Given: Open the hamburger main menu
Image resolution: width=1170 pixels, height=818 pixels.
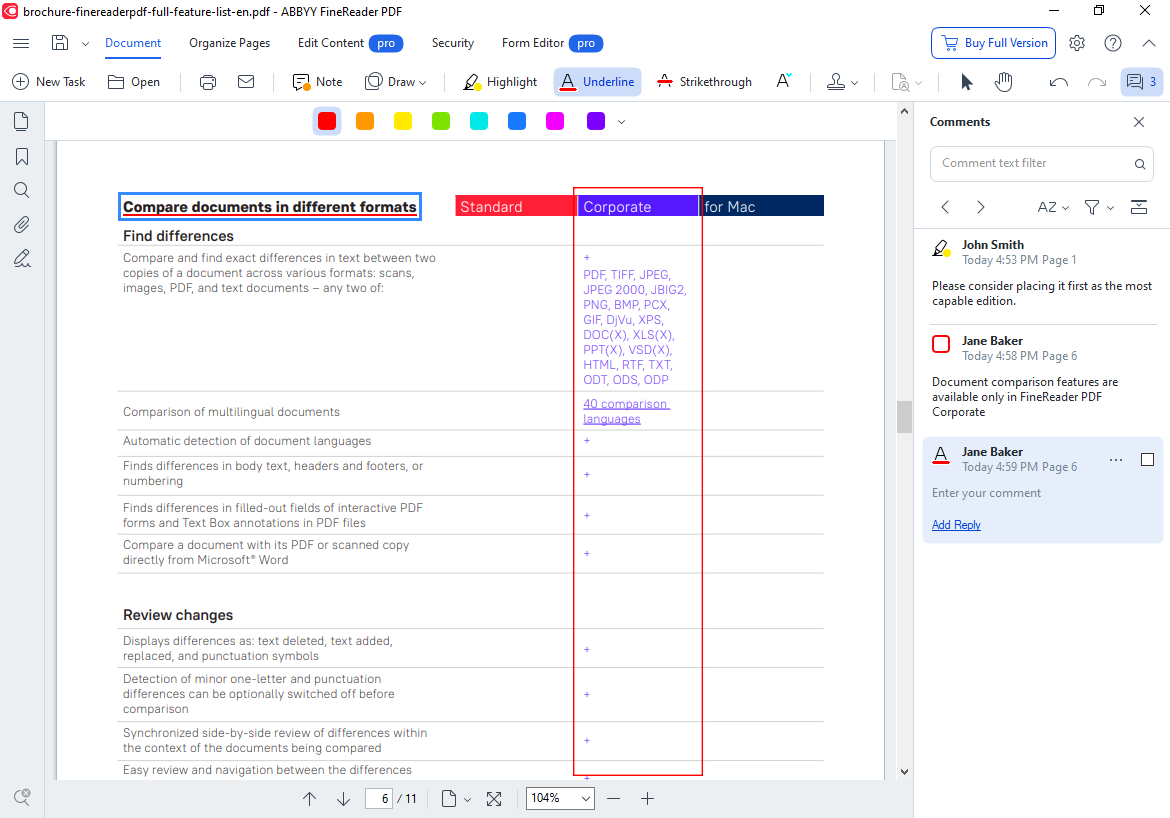Looking at the screenshot, I should (x=21, y=43).
